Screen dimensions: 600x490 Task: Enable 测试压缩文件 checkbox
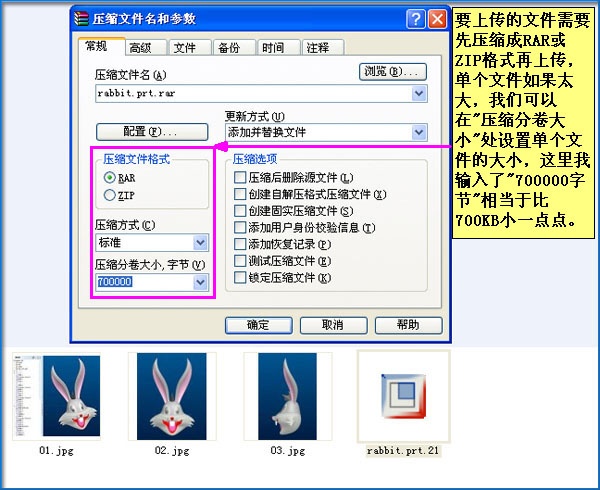click(x=240, y=261)
